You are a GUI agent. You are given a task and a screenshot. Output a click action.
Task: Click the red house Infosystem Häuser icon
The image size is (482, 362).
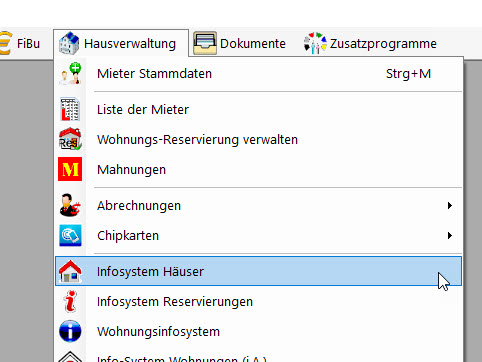pyautogui.click(x=70, y=271)
